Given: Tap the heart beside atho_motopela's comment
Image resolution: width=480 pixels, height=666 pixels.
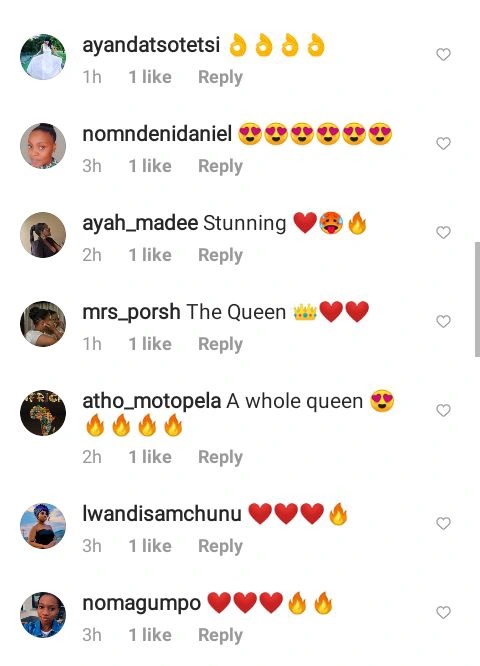Looking at the screenshot, I should 443,410.
